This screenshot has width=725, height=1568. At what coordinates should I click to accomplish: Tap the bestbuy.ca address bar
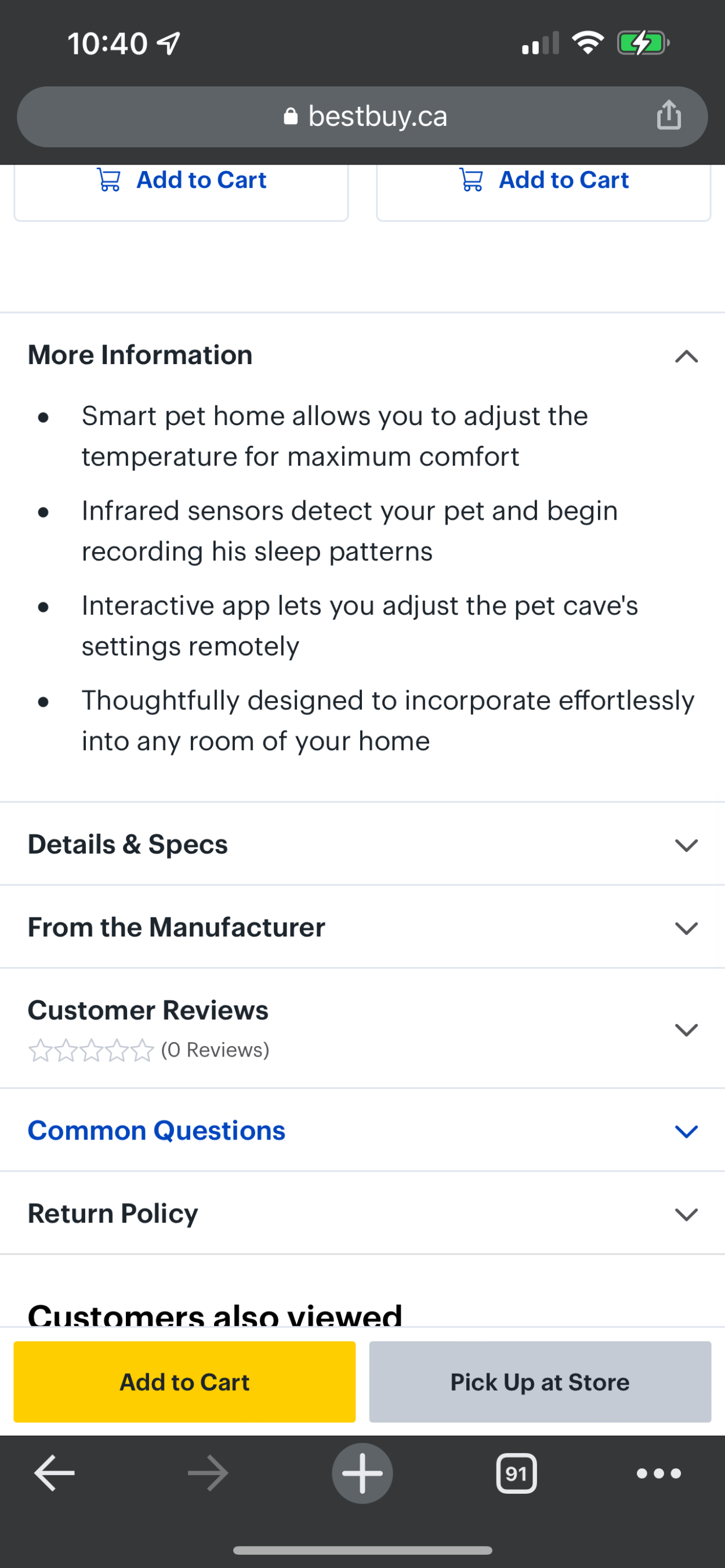(362, 116)
